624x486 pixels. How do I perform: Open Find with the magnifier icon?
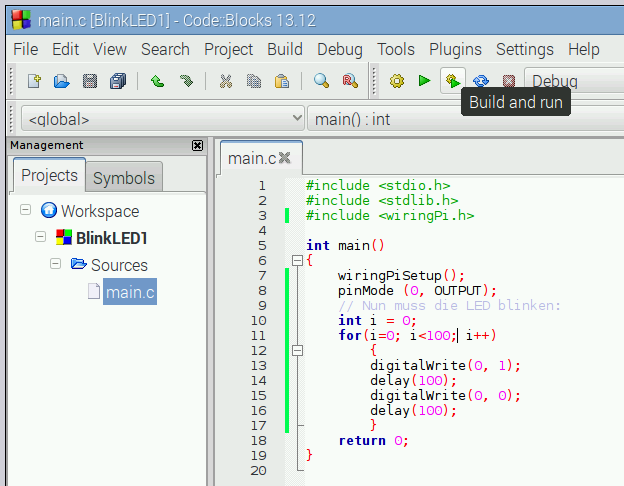(x=321, y=81)
